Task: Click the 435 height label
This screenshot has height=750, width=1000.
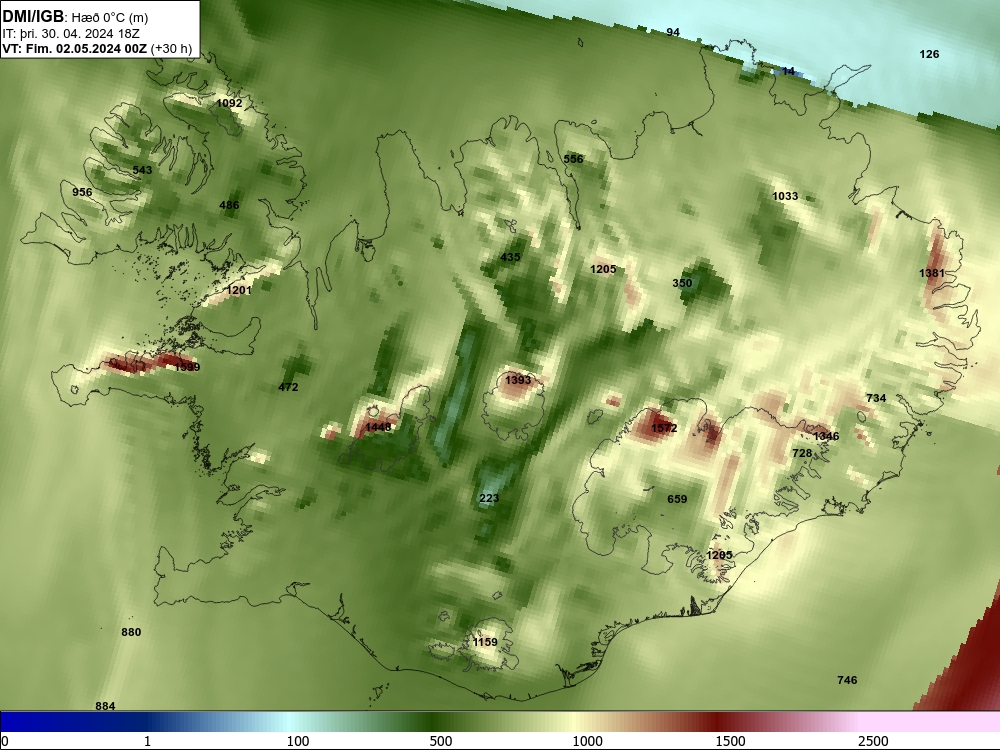Action: coord(510,257)
